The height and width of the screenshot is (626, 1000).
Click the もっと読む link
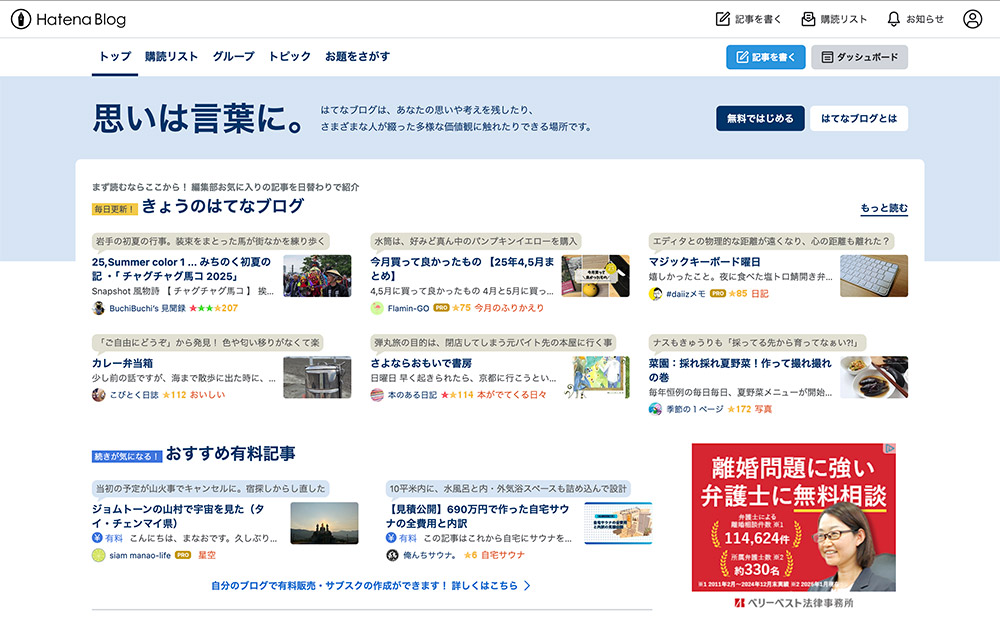(884, 208)
